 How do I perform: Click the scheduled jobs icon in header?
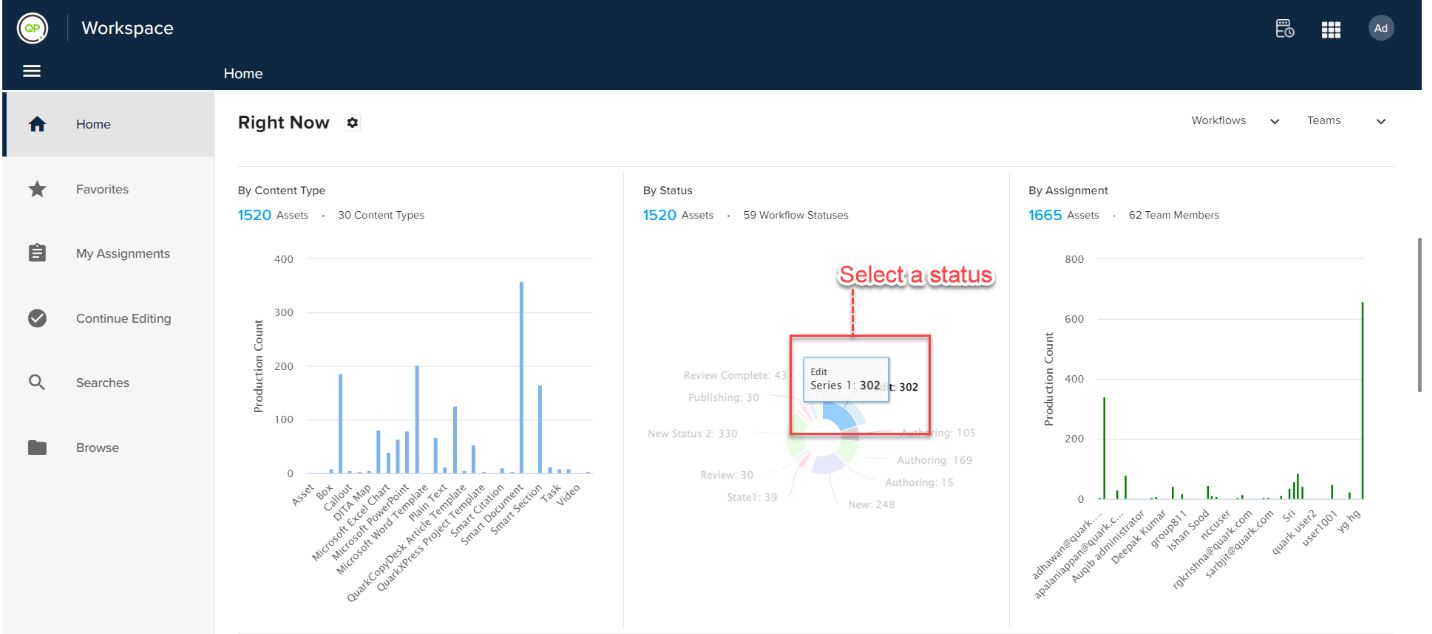pyautogui.click(x=1285, y=28)
